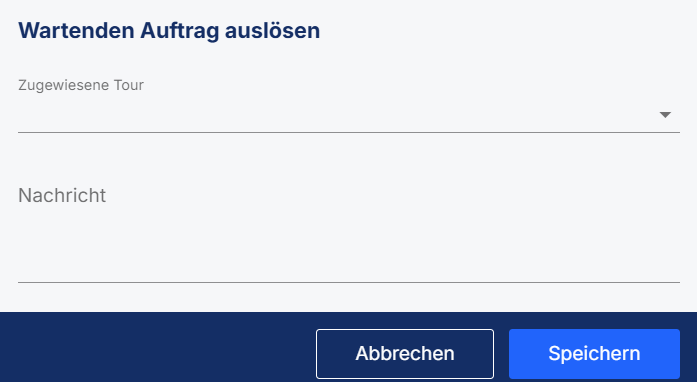The image size is (697, 382).
Task: Click the bottom underline of the Nachricht field
Action: click(349, 282)
